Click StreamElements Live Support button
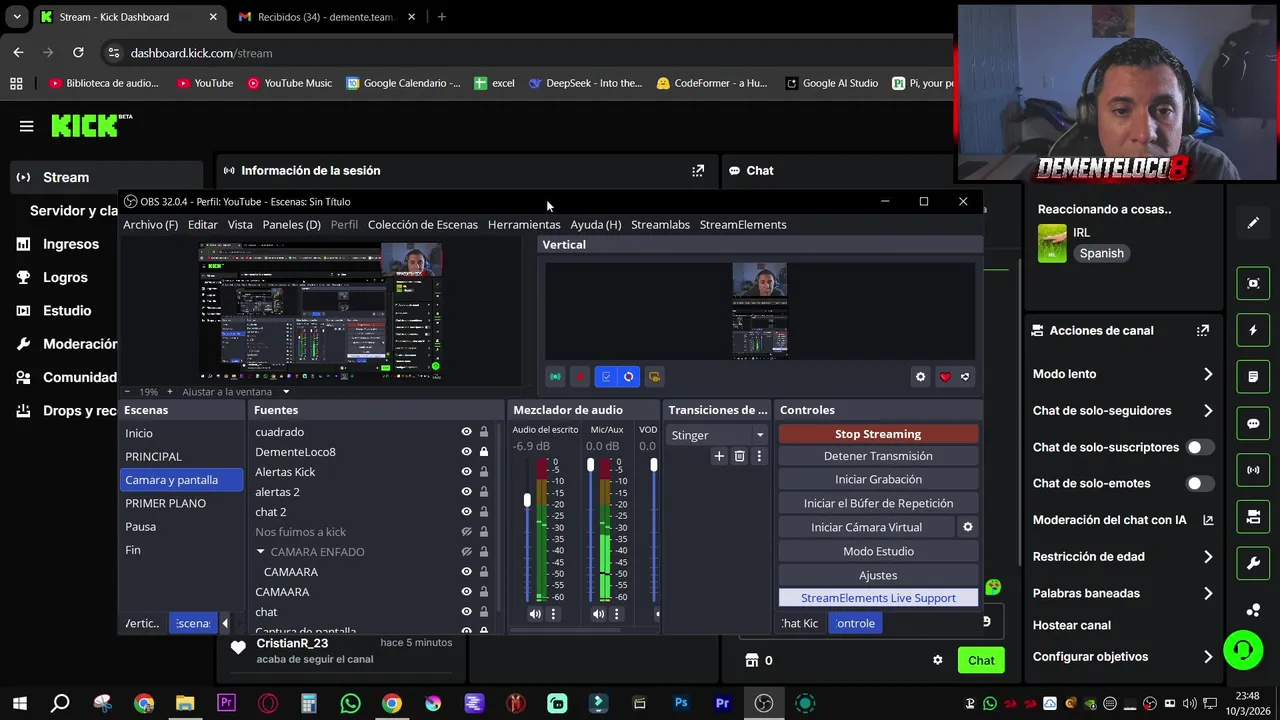Image resolution: width=1280 pixels, height=720 pixels. click(878, 598)
